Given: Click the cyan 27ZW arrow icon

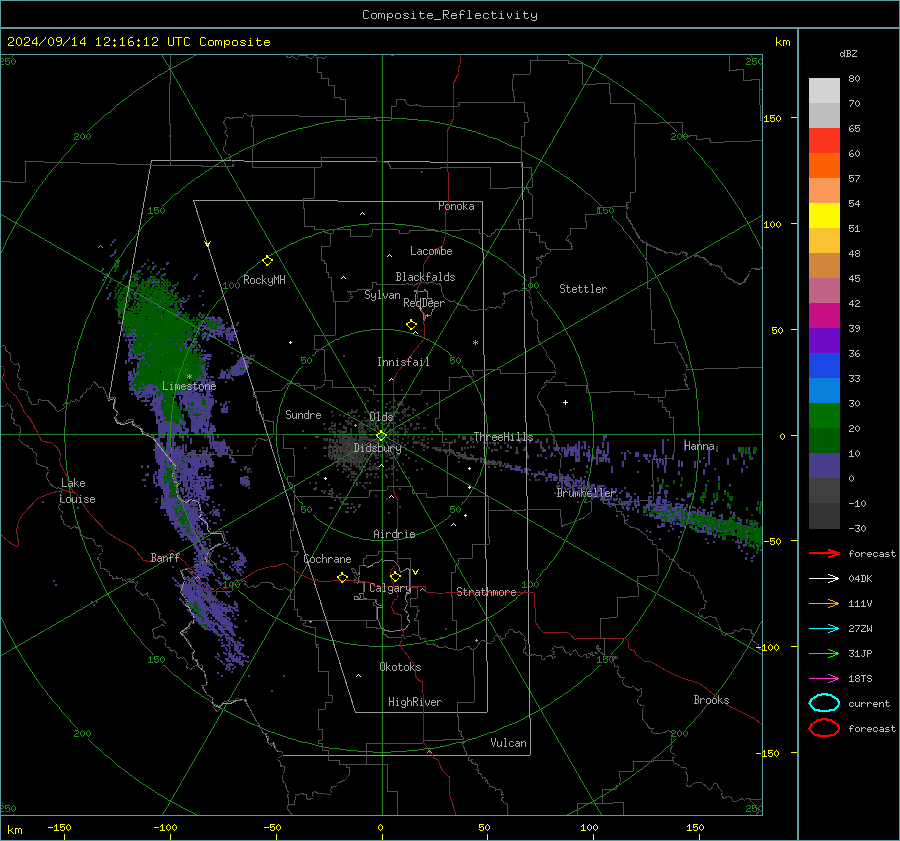Looking at the screenshot, I should click(824, 629).
